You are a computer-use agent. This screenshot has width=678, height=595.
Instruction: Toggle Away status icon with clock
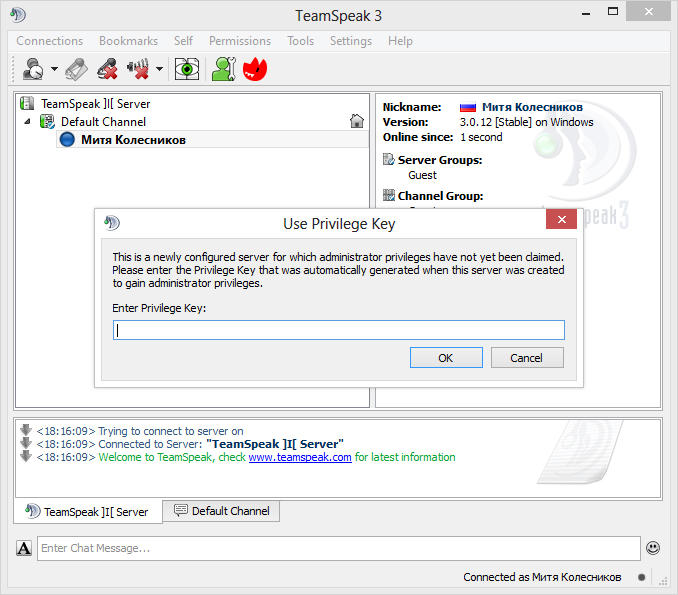click(x=33, y=69)
